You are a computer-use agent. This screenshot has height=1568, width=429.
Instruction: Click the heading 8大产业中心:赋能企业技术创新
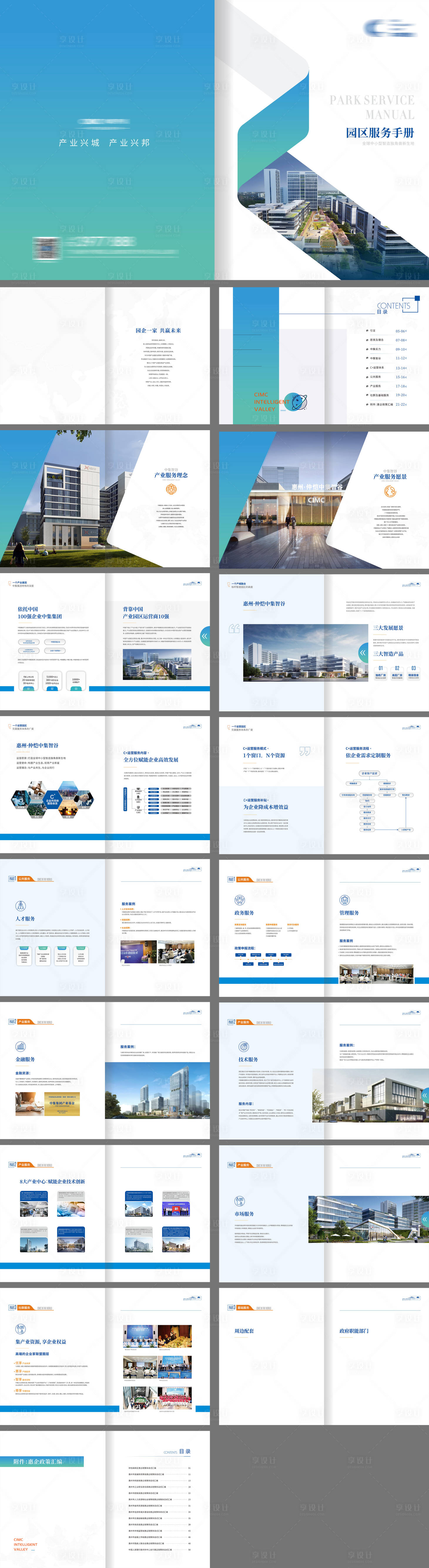pyautogui.click(x=52, y=1182)
